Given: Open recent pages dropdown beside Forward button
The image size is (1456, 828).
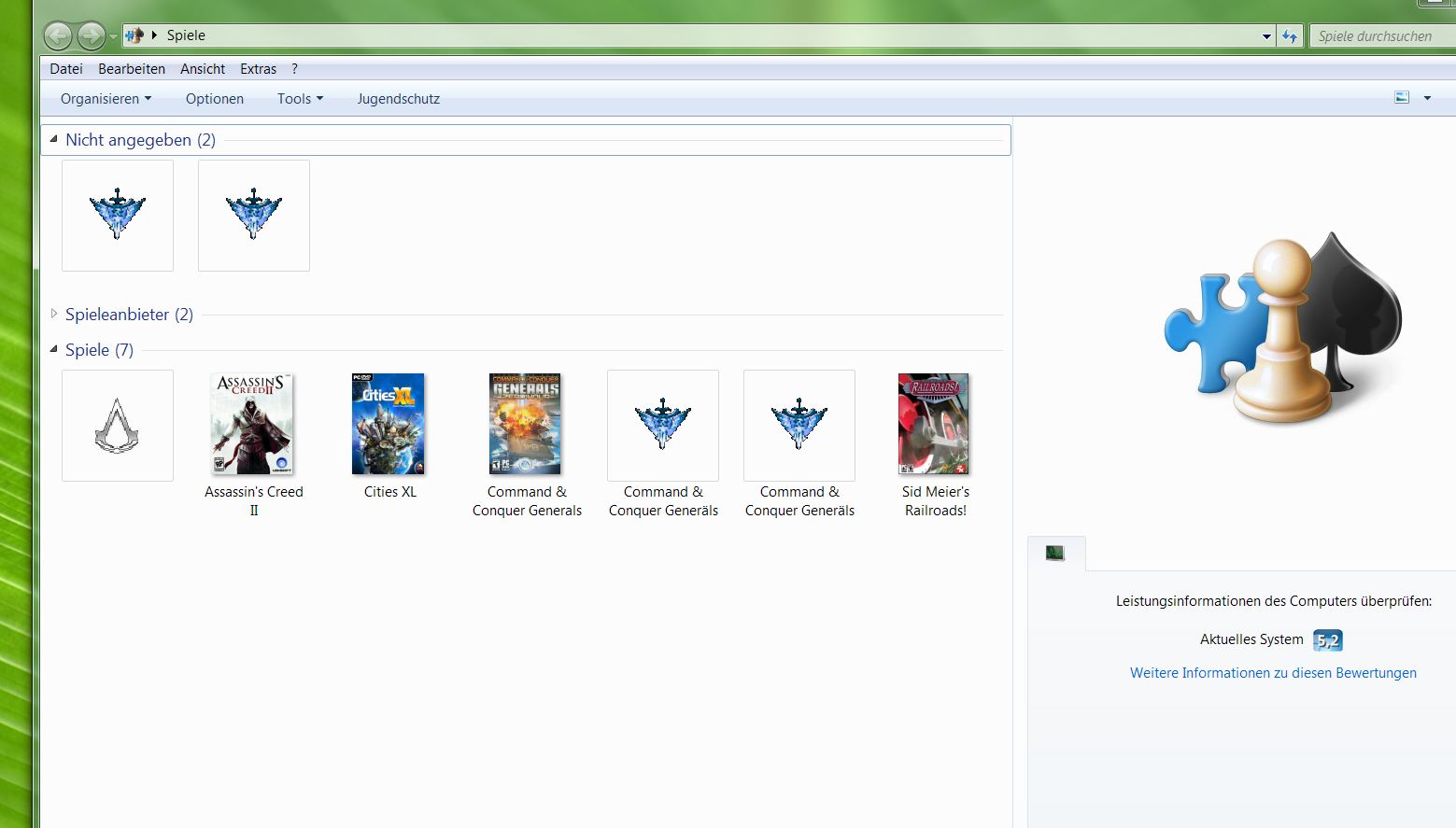Looking at the screenshot, I should pyautogui.click(x=113, y=37).
